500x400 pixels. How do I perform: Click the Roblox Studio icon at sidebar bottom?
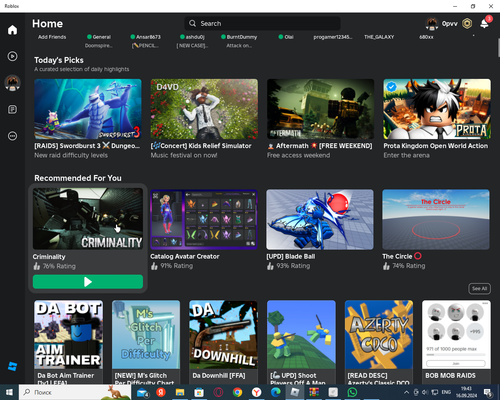(x=12, y=366)
